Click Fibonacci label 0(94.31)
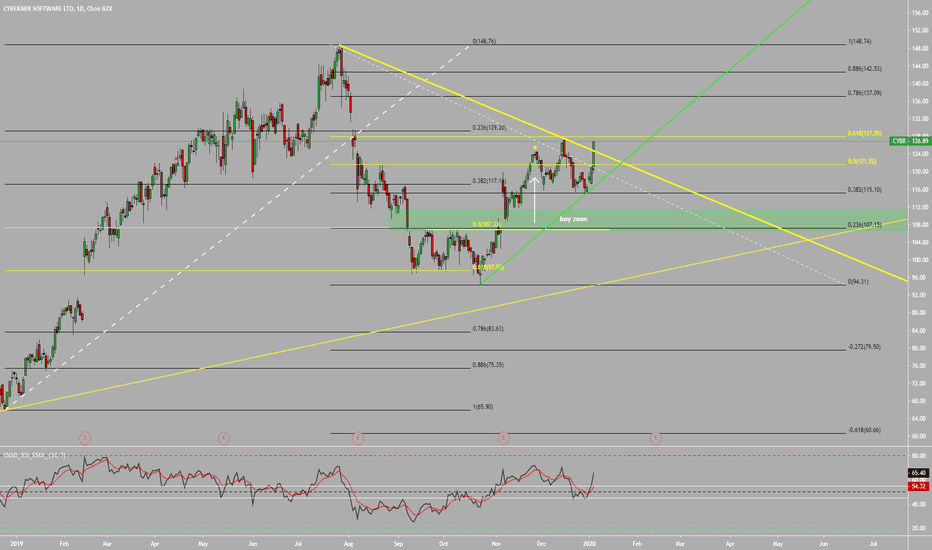This screenshot has width=932, height=550. click(858, 282)
